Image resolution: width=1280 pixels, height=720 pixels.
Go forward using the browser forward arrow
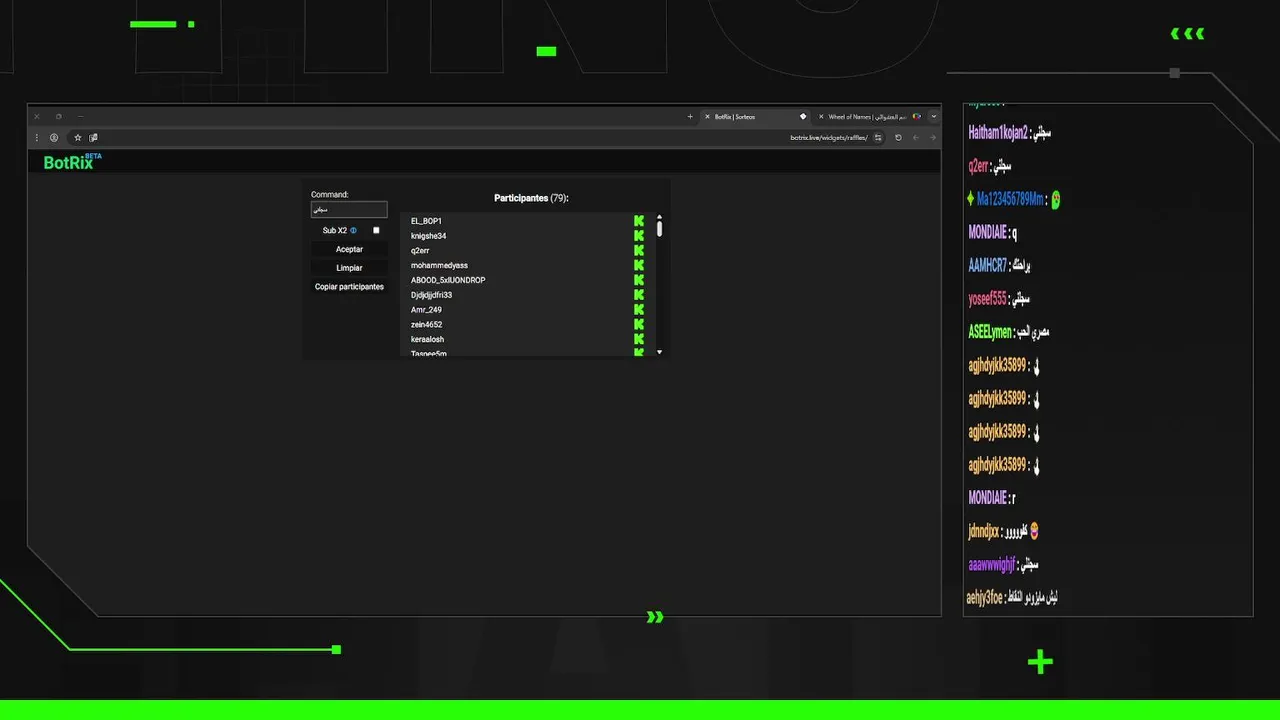[x=933, y=138]
